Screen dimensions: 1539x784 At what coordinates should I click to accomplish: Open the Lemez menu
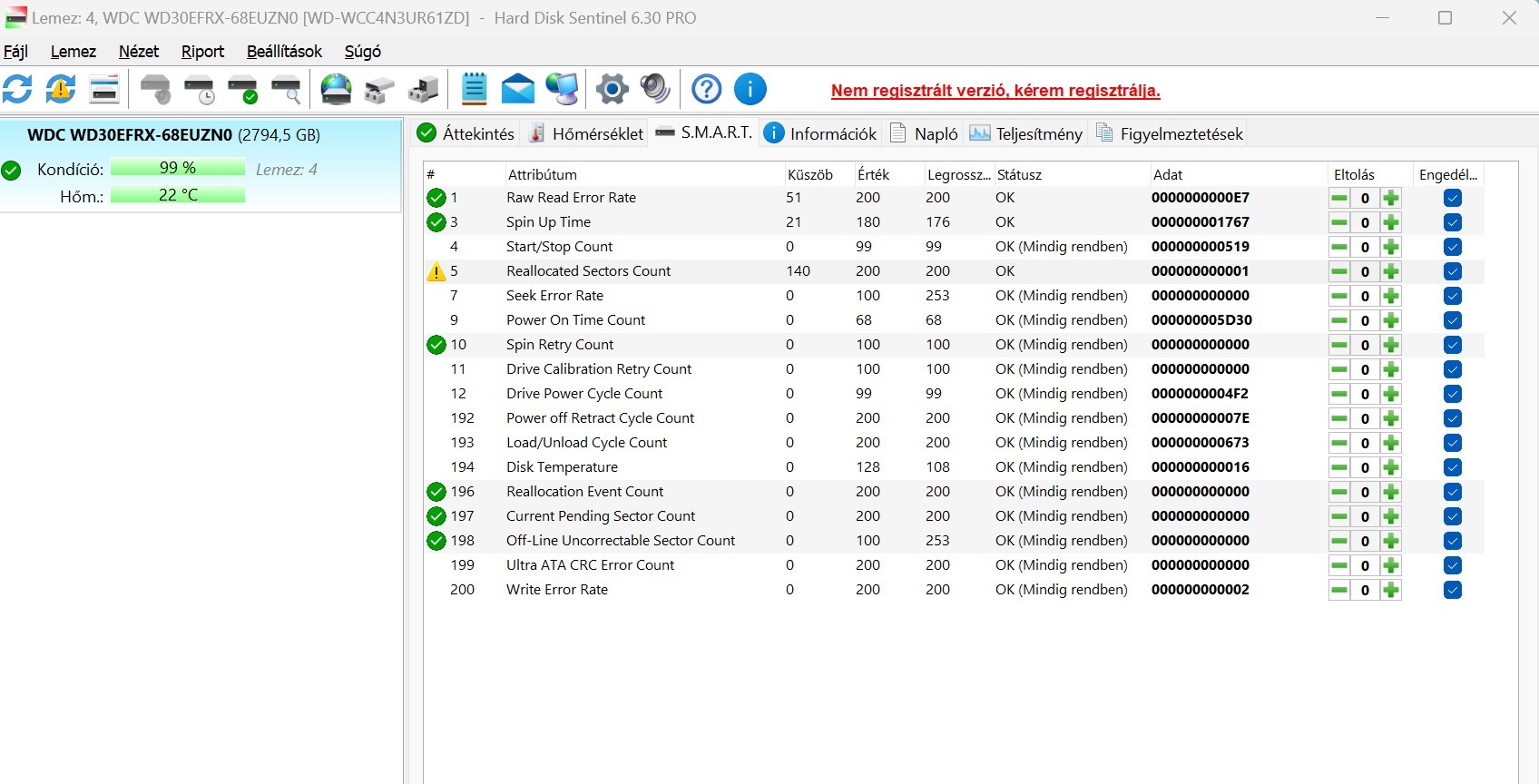tap(74, 52)
